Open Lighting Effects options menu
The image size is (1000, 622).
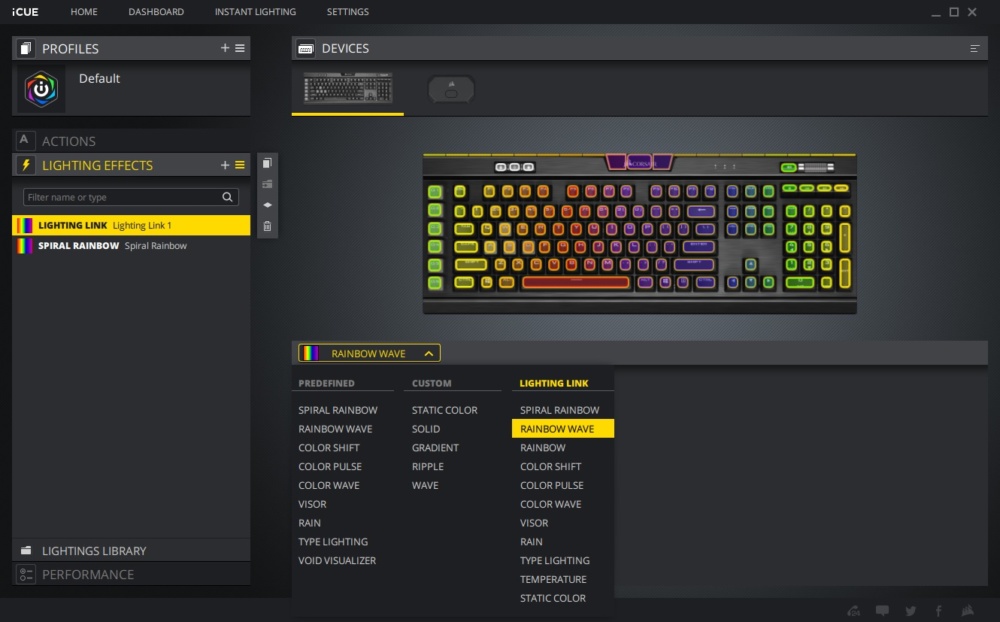pos(240,165)
